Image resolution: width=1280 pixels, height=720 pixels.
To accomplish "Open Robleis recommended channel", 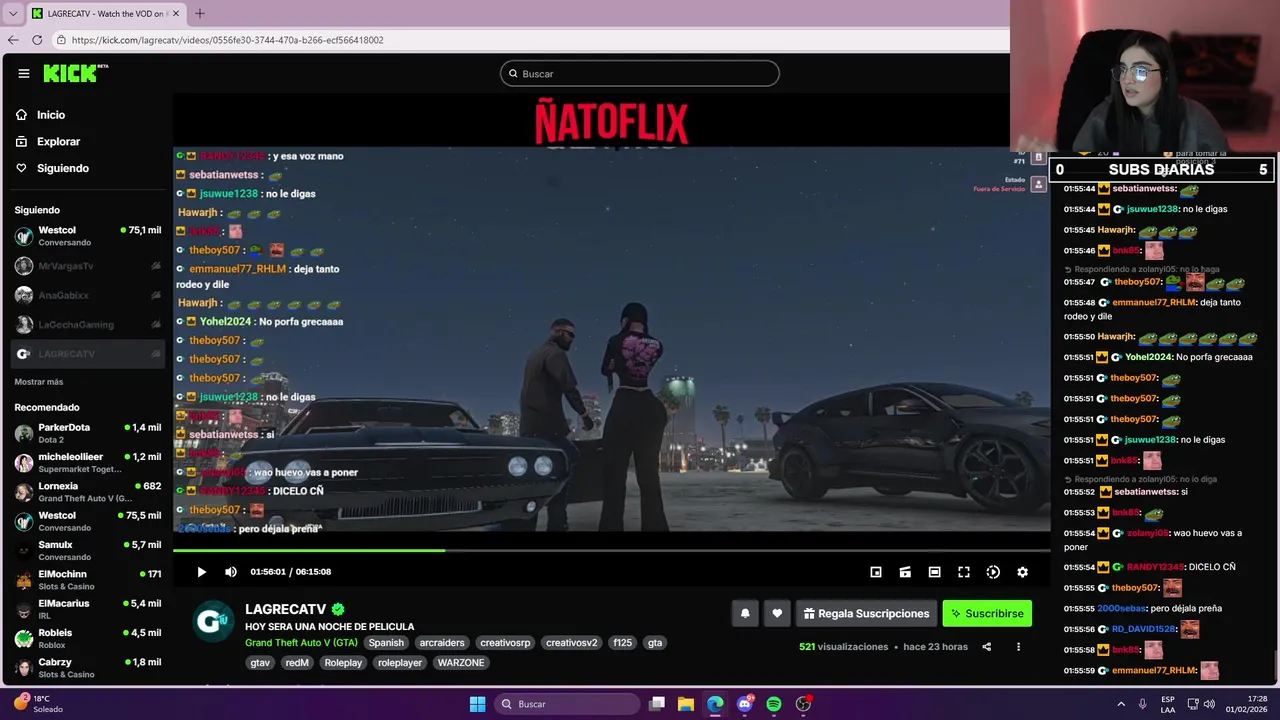I will [x=88, y=638].
